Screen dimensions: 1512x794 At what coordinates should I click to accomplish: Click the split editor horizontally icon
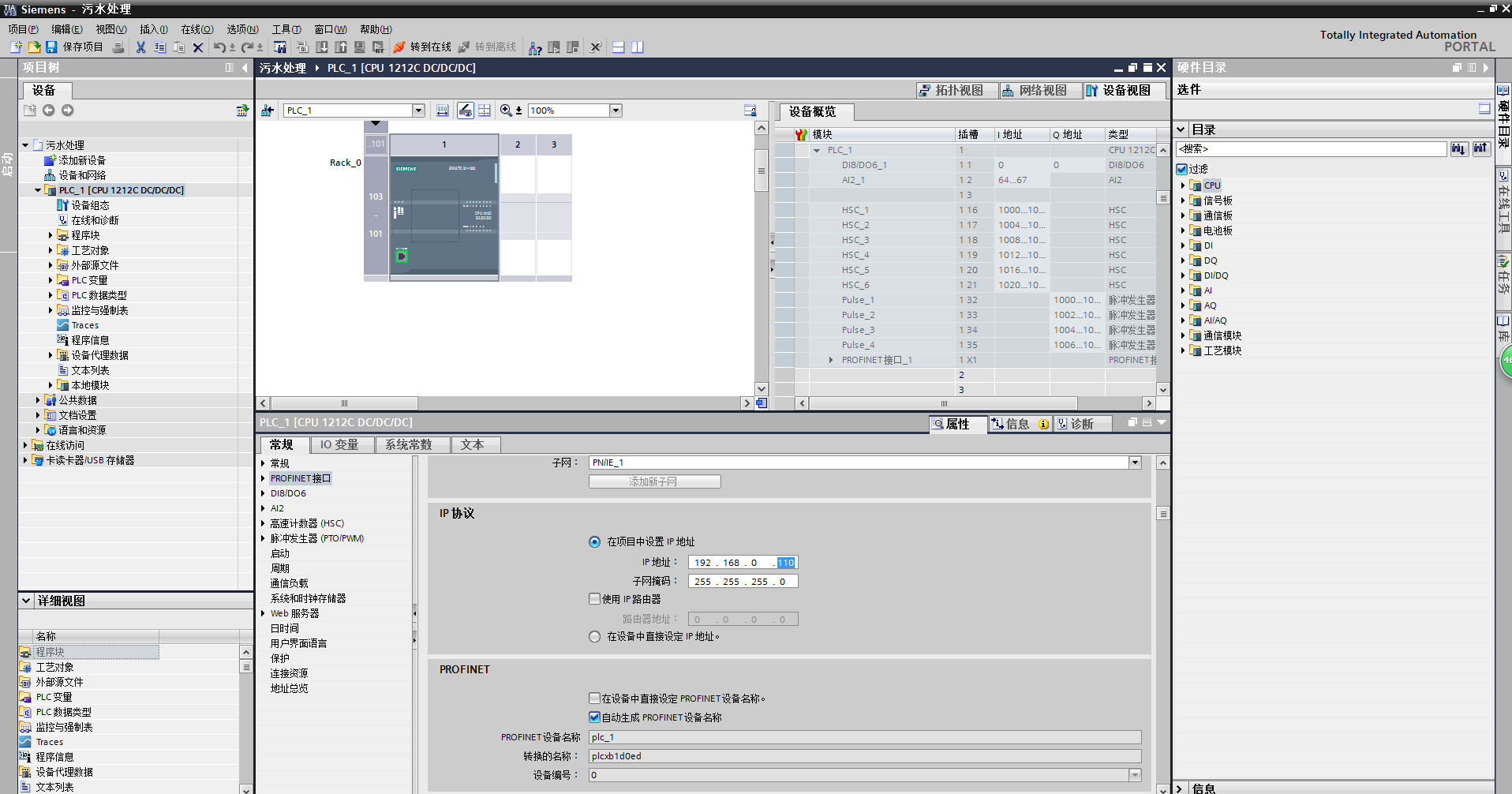[x=618, y=47]
